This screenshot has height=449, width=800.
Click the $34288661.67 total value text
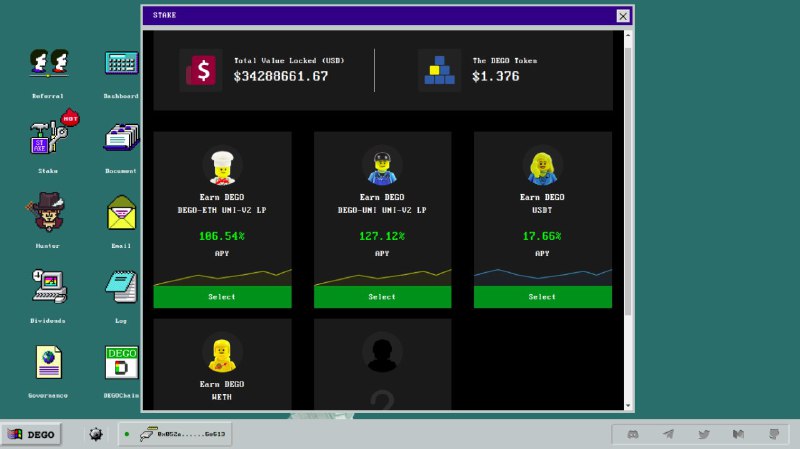tap(281, 77)
